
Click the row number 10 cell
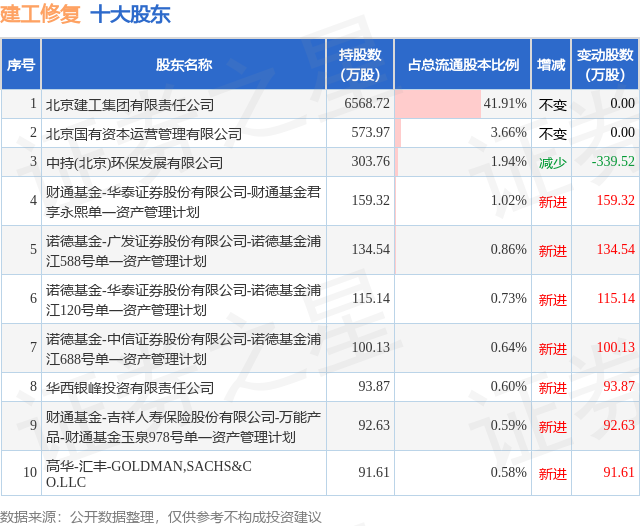21,473
